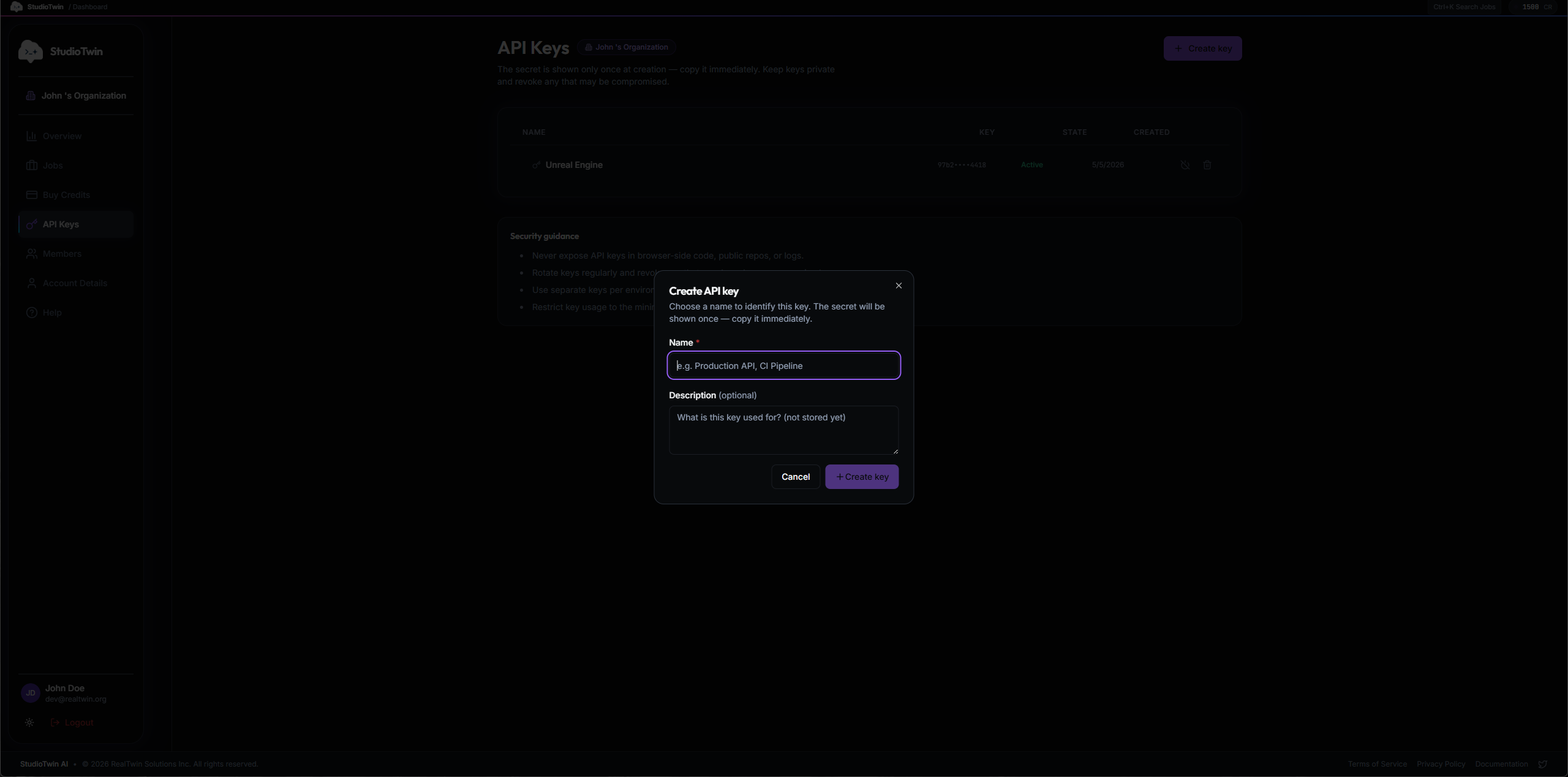Click the API Keys key icon

[x=31, y=224]
